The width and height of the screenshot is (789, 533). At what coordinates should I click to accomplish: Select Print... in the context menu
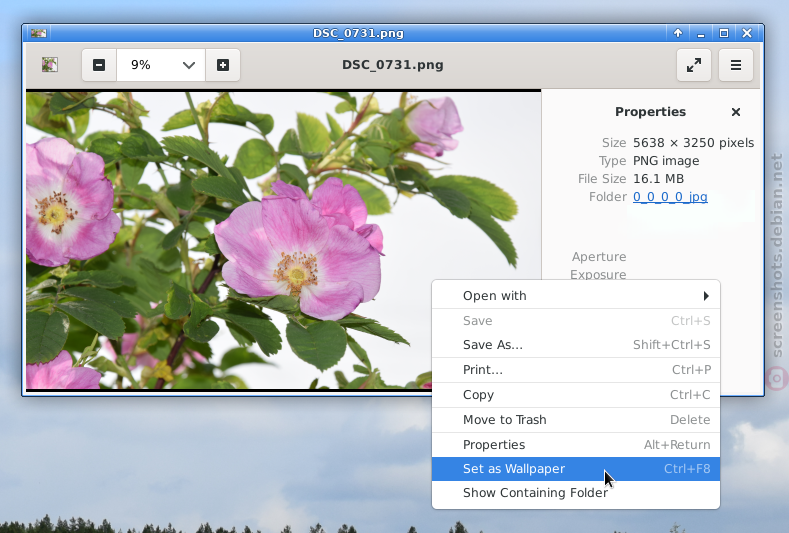pos(576,370)
